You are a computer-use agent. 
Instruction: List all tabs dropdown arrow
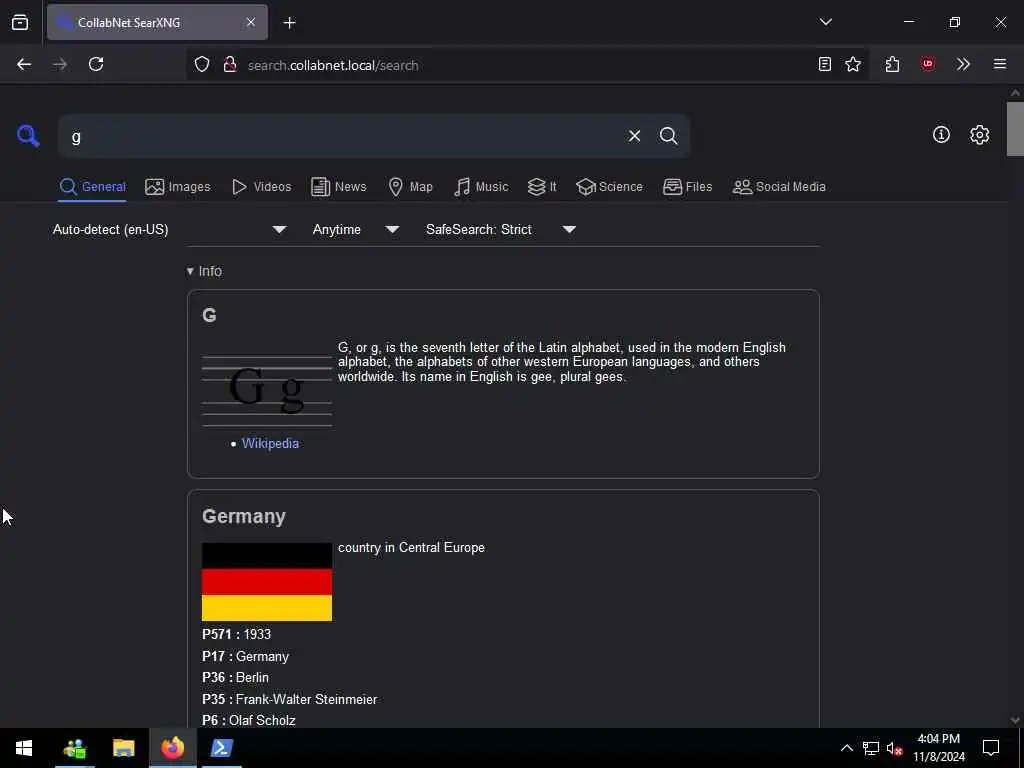825,22
